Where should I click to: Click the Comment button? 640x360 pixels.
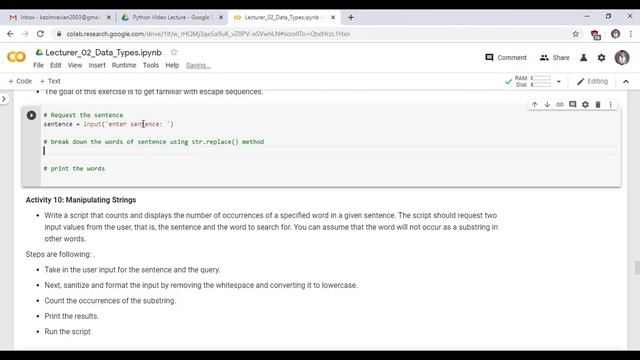click(x=506, y=58)
